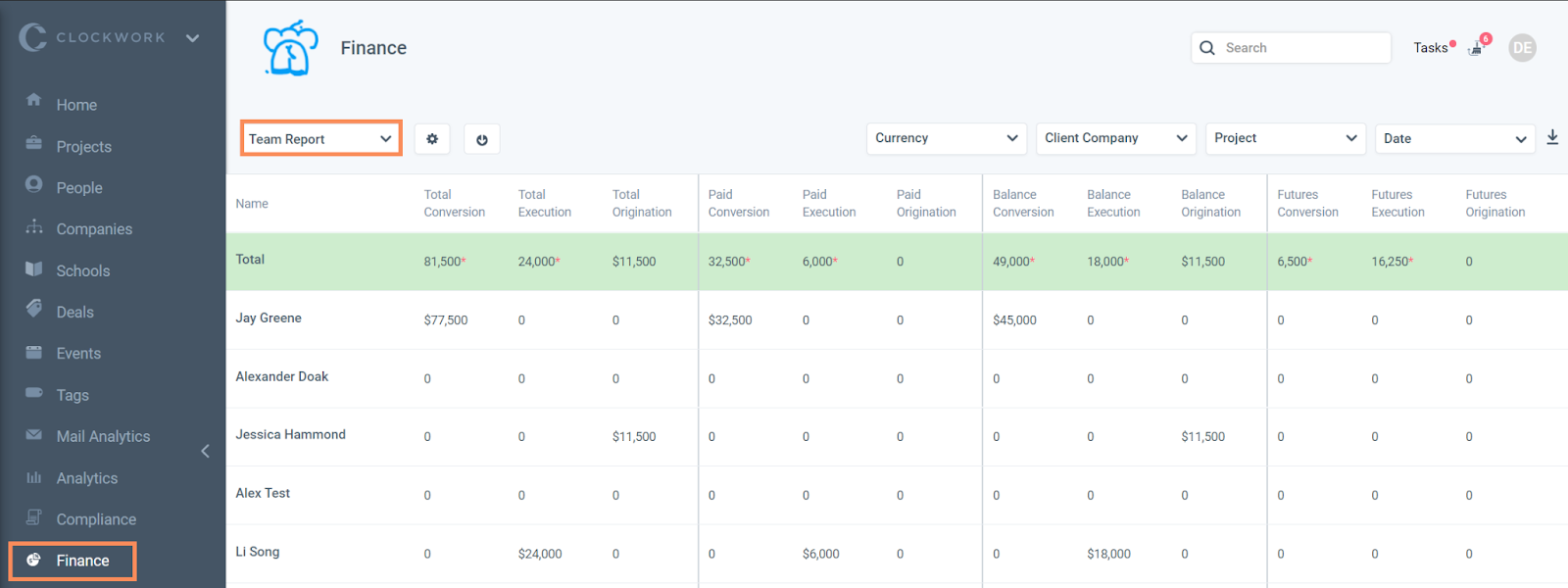Click the Compliance document icon
The height and width of the screenshot is (588, 1568).
coord(34,516)
